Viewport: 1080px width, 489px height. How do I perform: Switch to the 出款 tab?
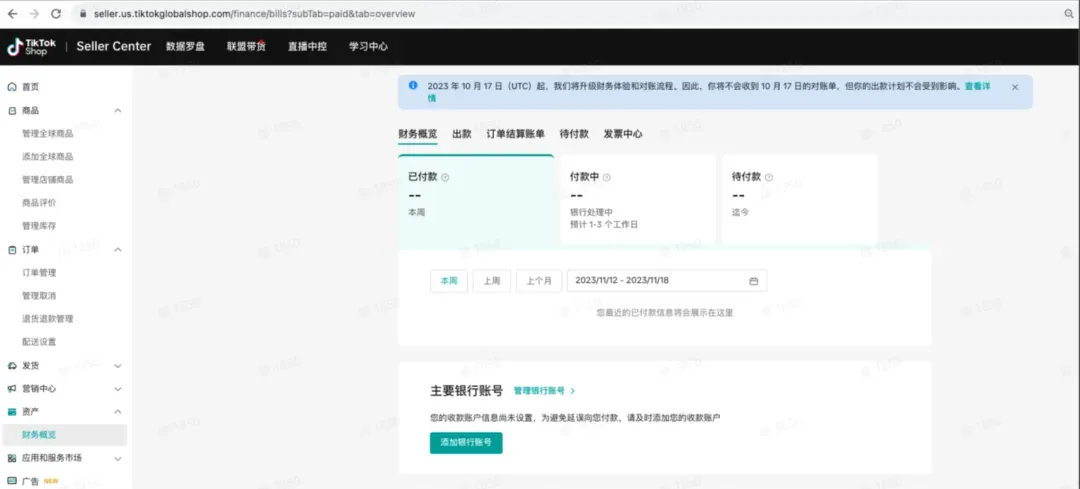[x=462, y=134]
